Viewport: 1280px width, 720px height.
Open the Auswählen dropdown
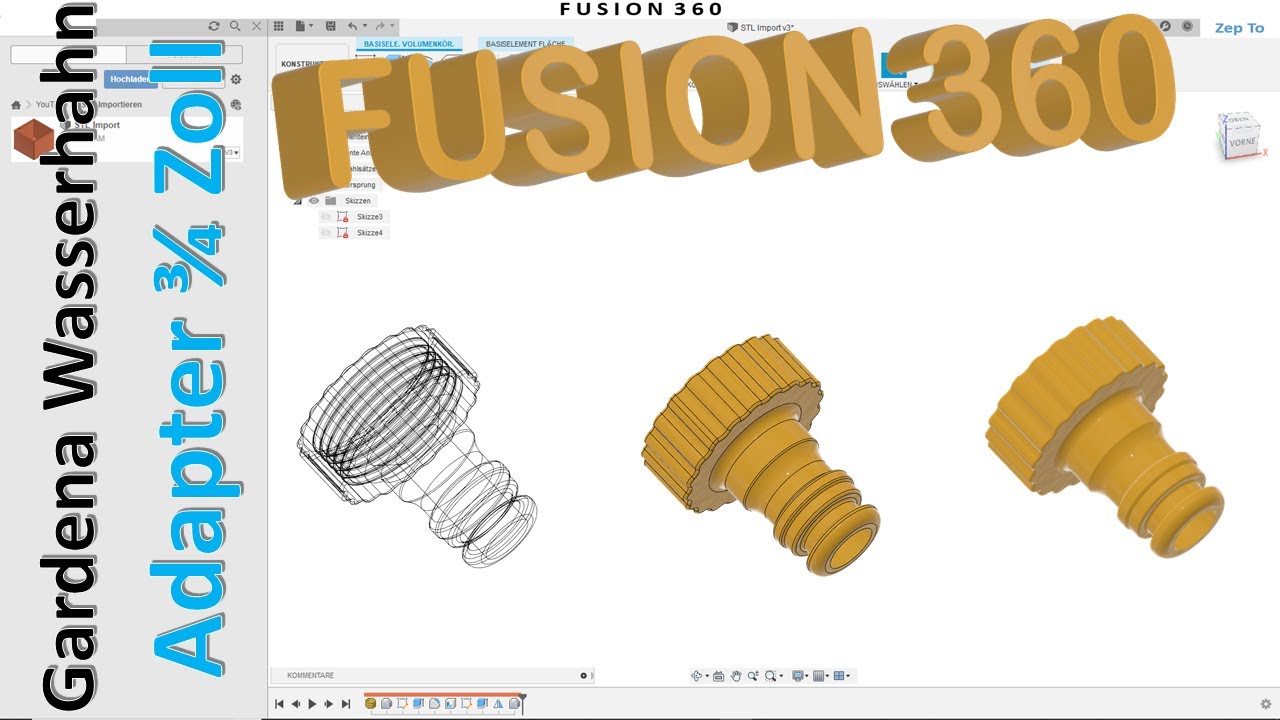(x=896, y=85)
